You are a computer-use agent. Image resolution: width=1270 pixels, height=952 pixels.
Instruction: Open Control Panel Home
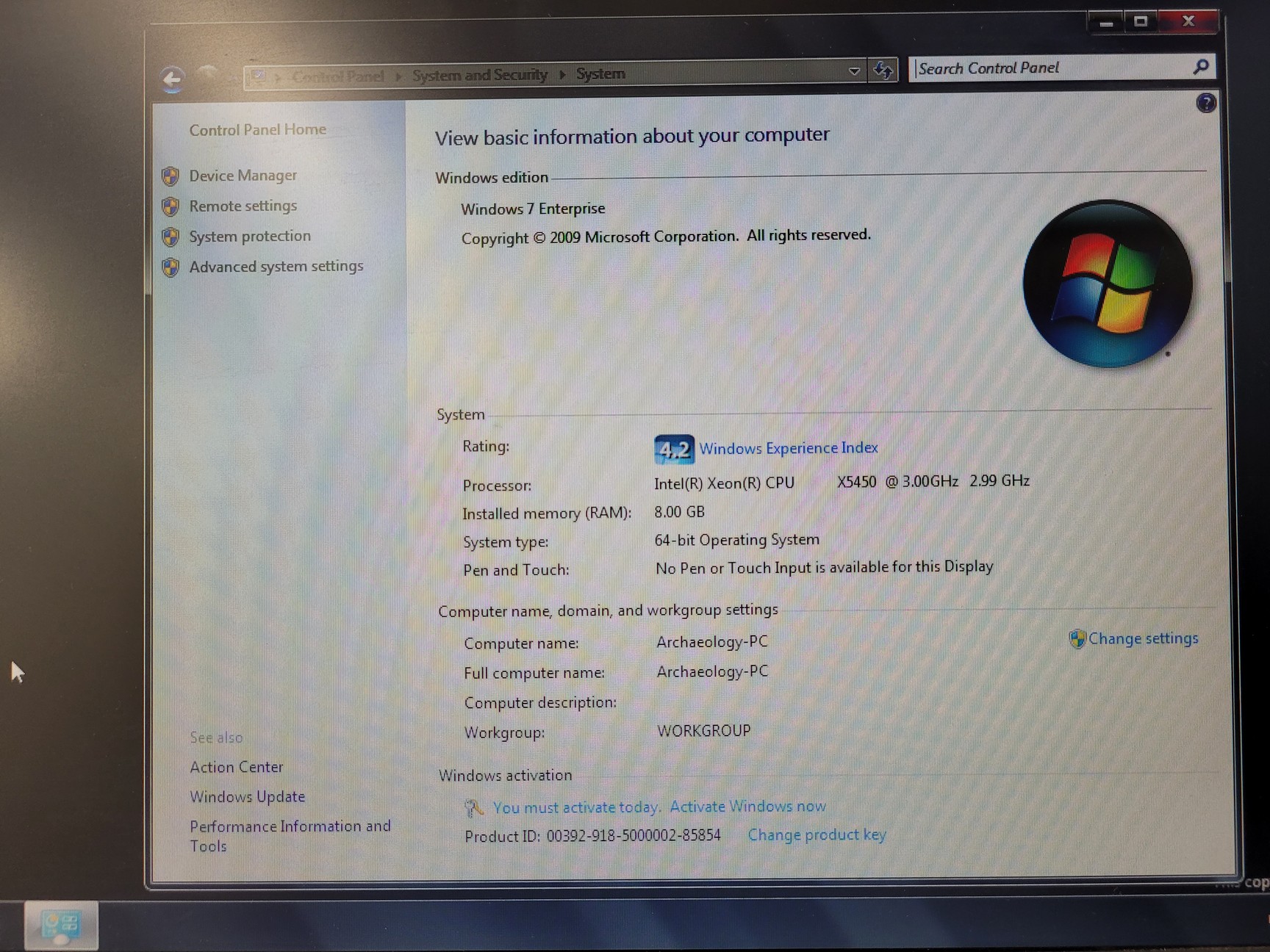click(x=257, y=130)
